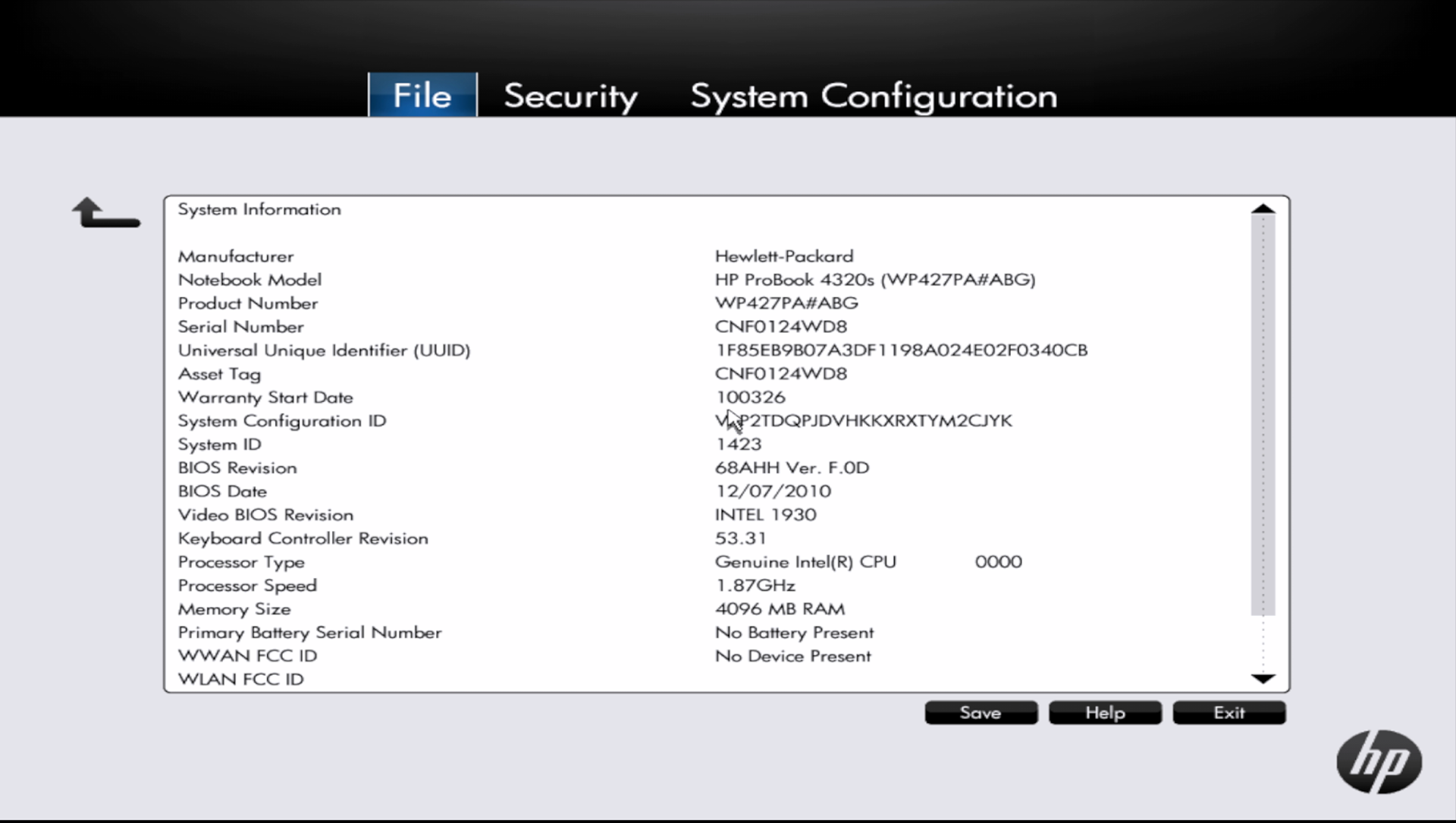Select the 4096 MB RAM value

pyautogui.click(x=780, y=609)
